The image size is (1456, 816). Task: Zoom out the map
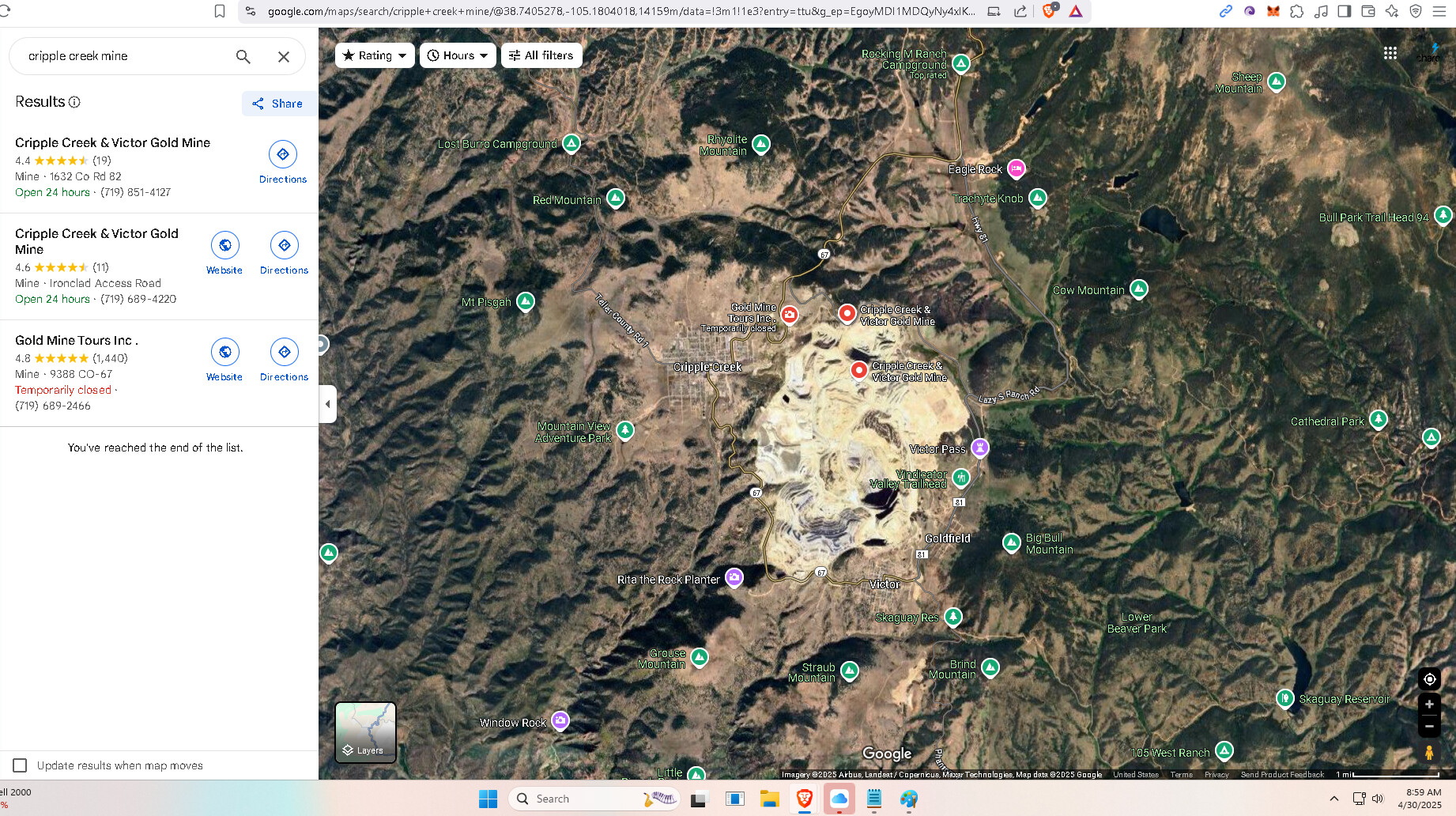tap(1429, 726)
